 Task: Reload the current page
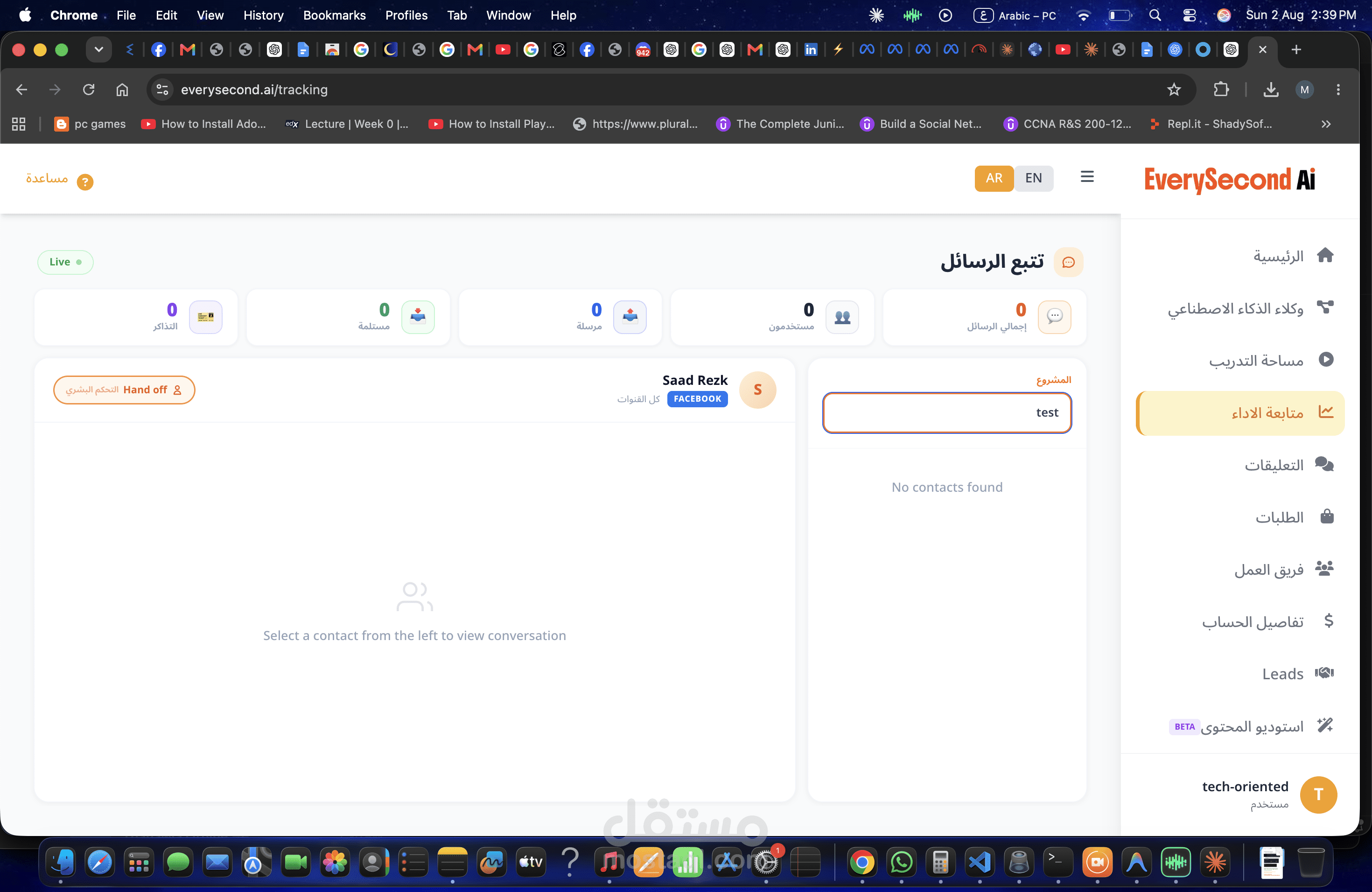point(88,89)
